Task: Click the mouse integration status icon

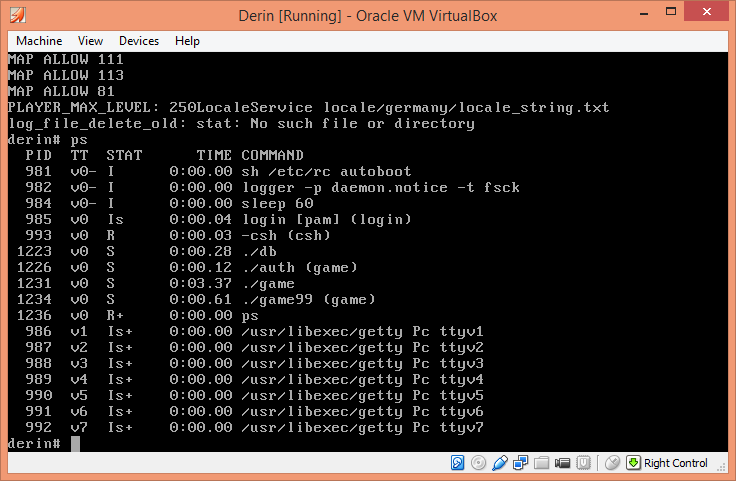Action: tap(612, 463)
